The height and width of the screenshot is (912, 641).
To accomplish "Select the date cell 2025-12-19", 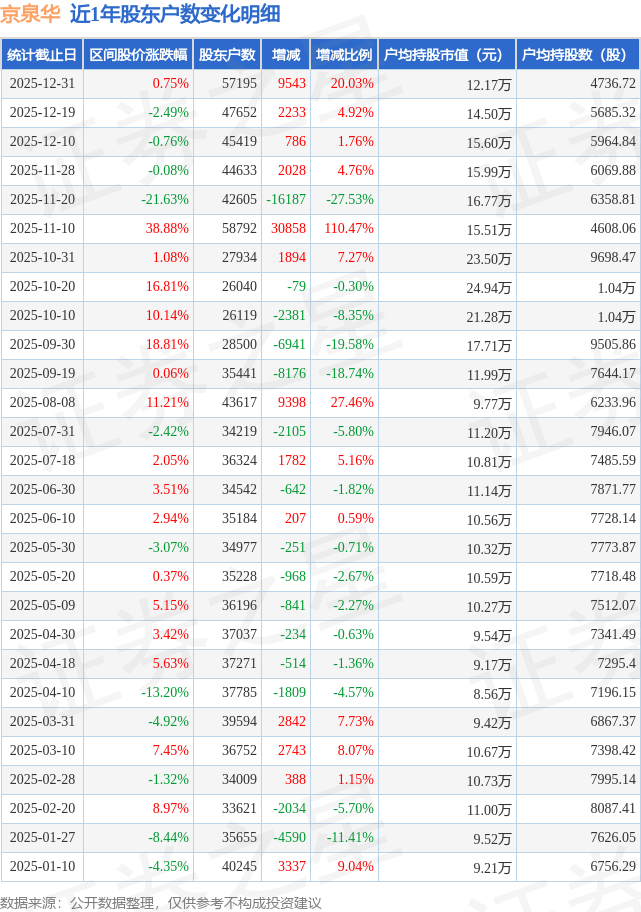I will pos(42,112).
